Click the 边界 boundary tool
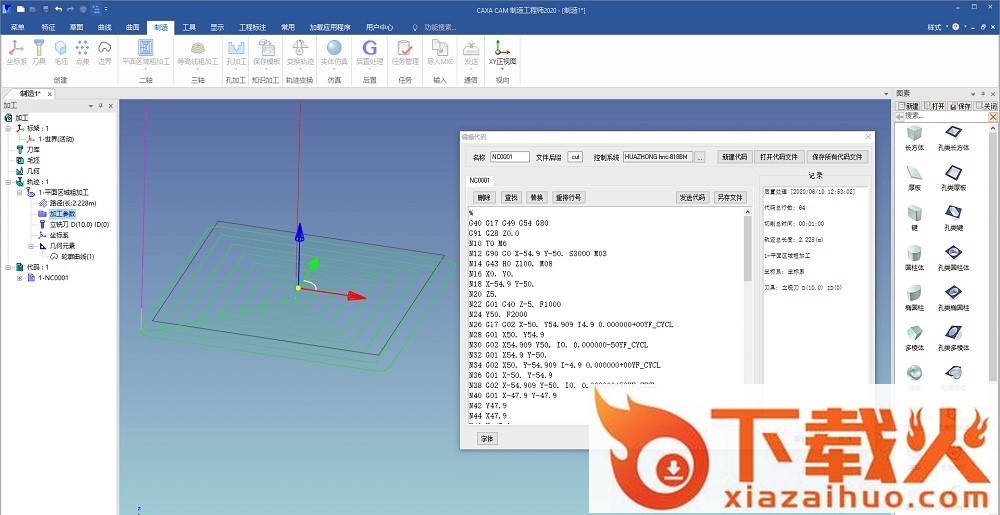Screen dimensions: 1000x515 coord(104,52)
